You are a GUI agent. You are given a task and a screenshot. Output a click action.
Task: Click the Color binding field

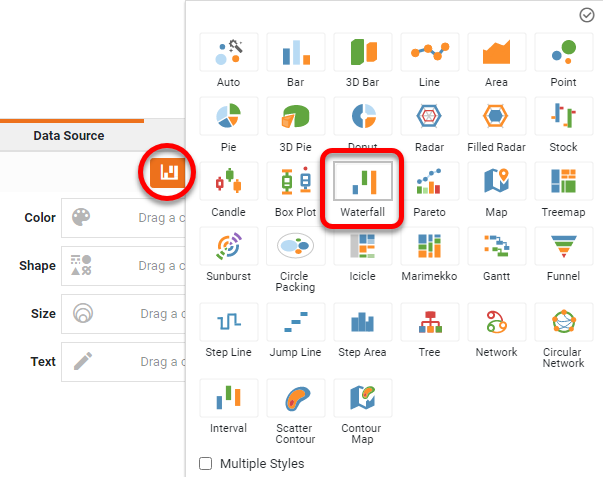tap(124, 218)
